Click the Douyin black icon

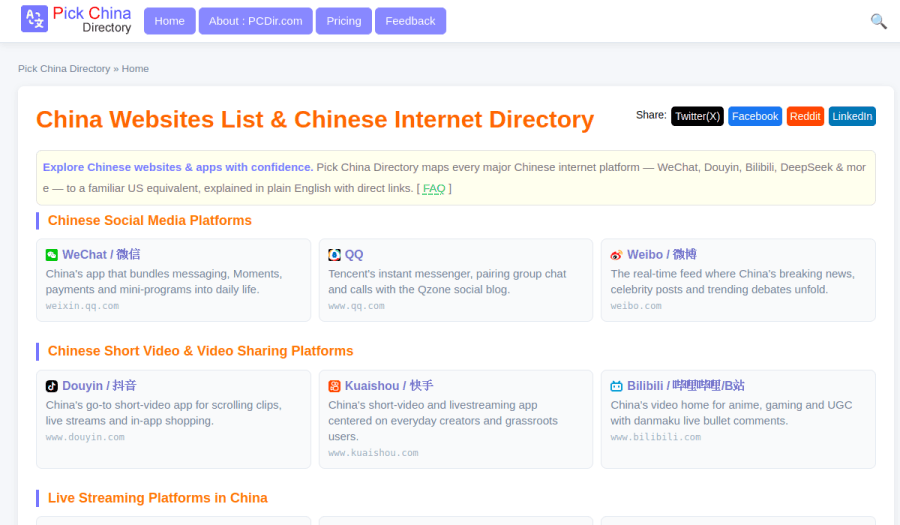click(52, 386)
